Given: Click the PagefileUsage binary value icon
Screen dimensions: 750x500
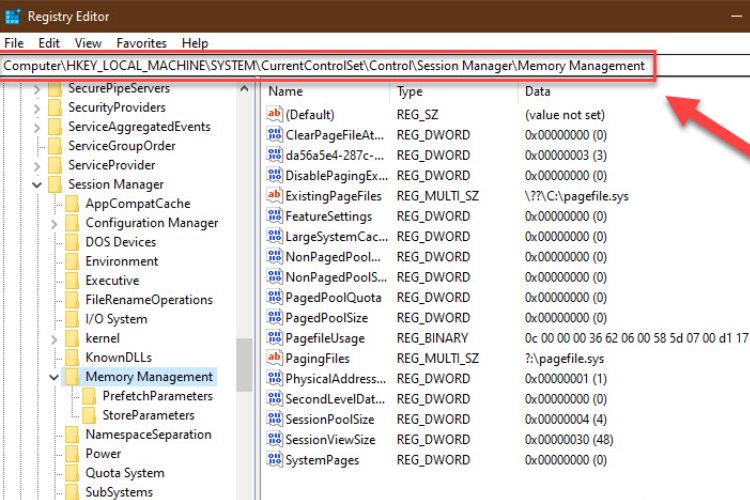Looking at the screenshot, I should point(275,338).
